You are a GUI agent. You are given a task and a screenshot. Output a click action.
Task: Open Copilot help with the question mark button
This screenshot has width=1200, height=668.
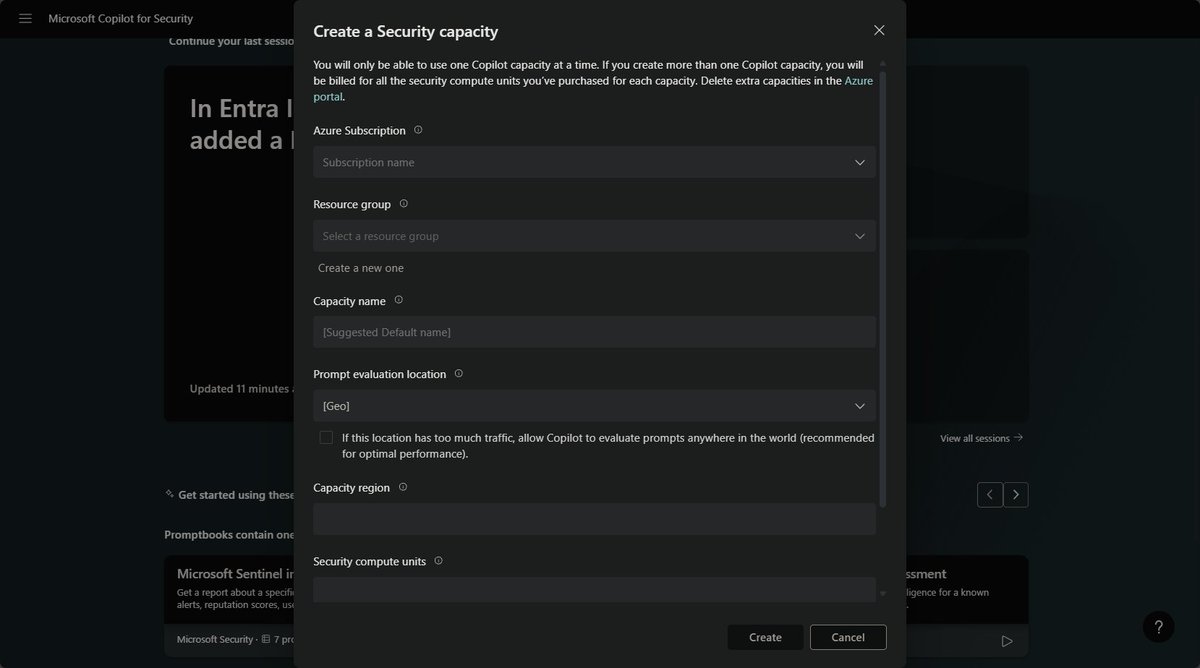[1159, 627]
